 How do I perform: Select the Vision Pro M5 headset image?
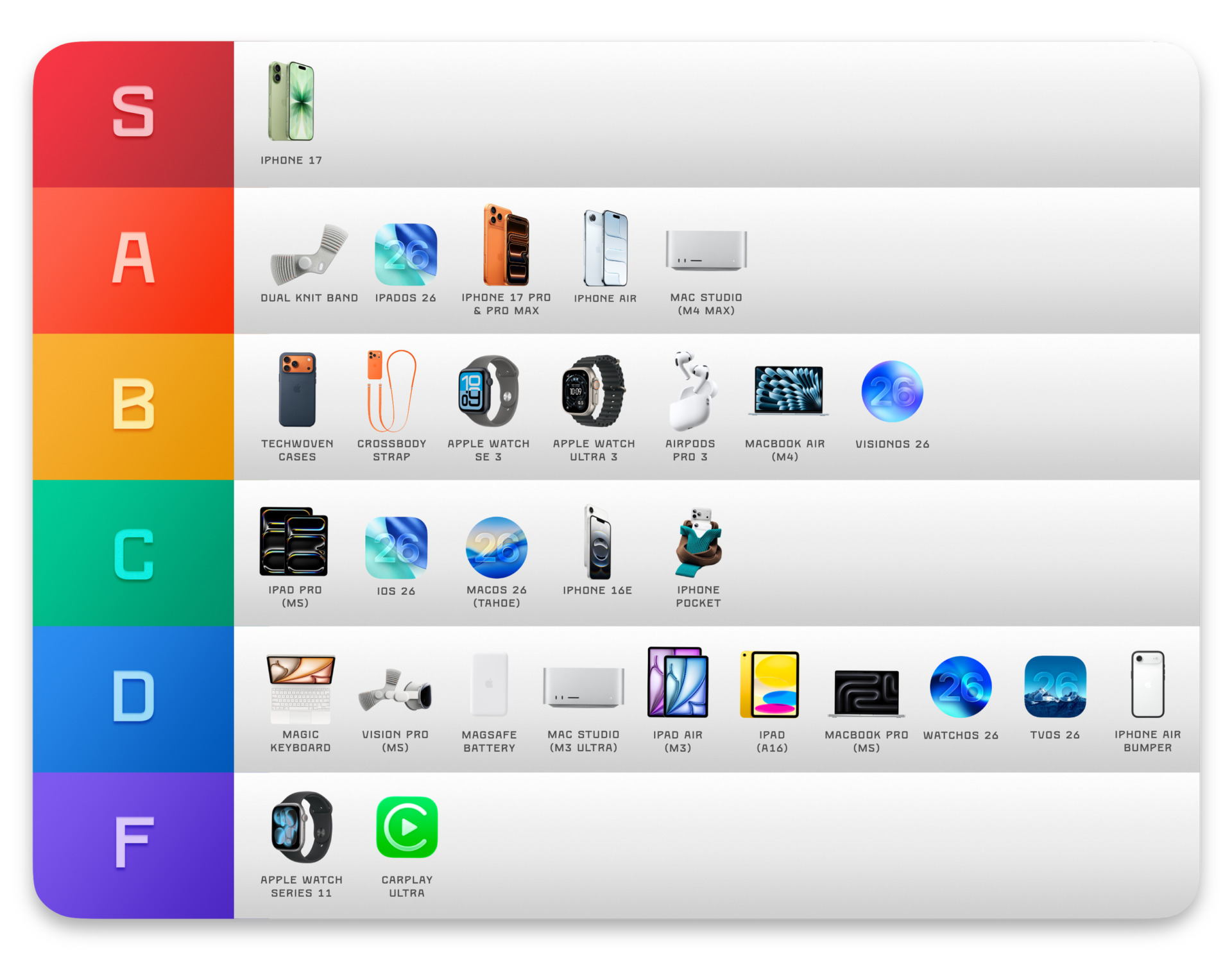pyautogui.click(x=395, y=690)
